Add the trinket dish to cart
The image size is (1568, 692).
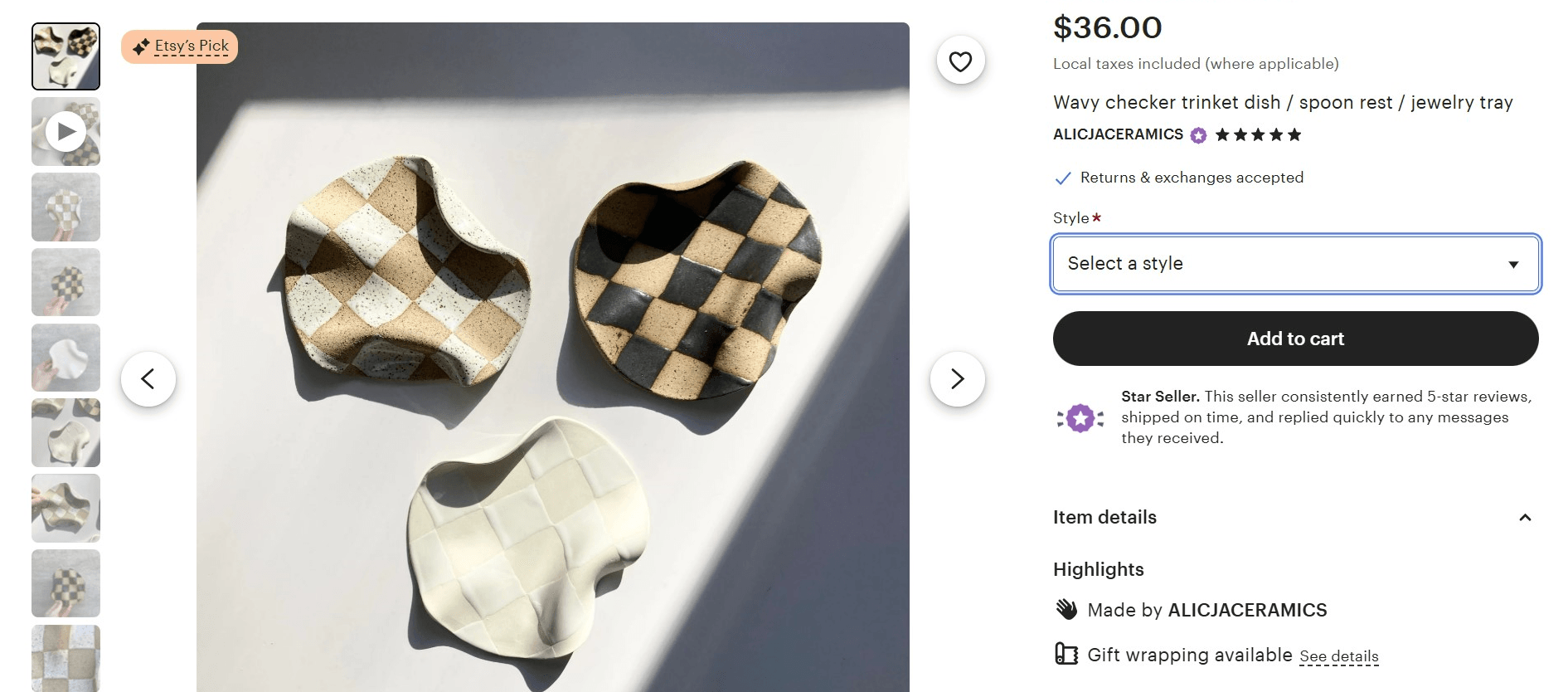pos(1294,339)
